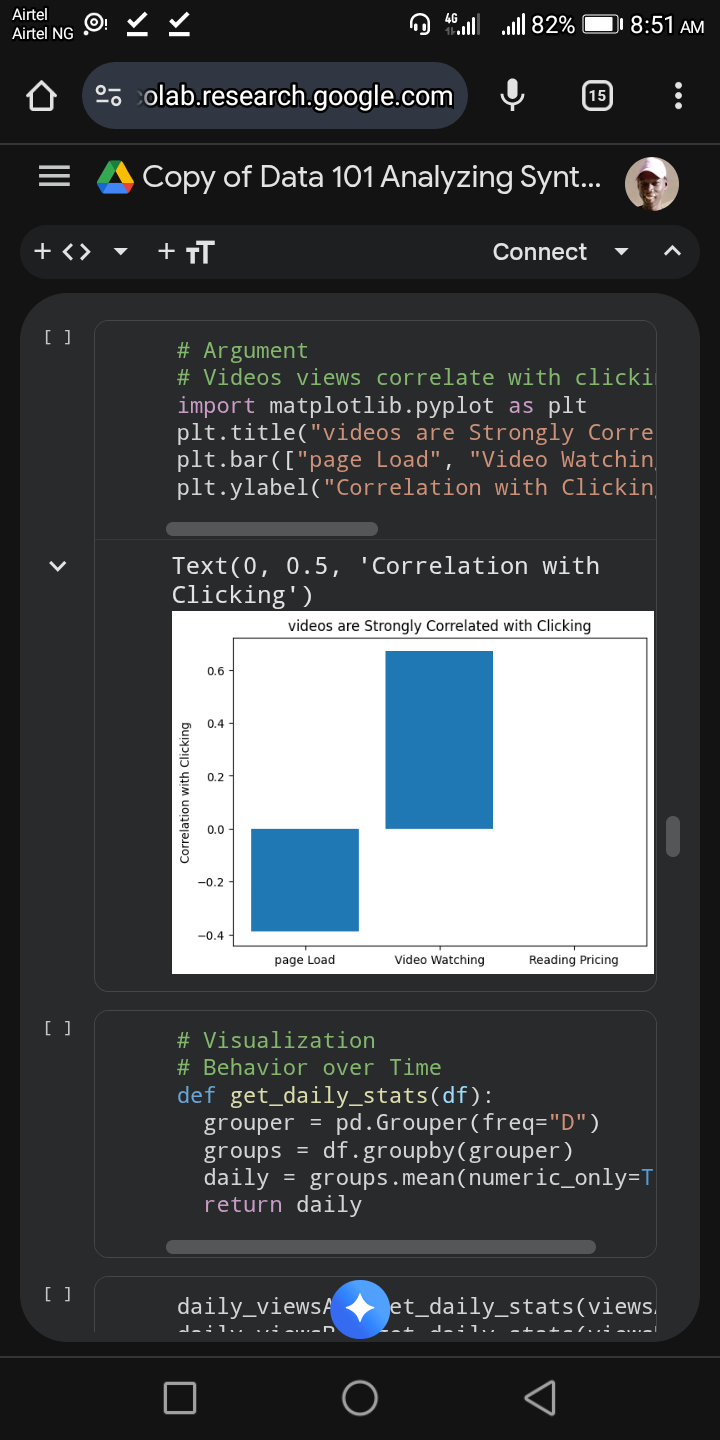Open the Gemini AI sparkle button
Viewport: 720px width, 1440px height.
360,1308
